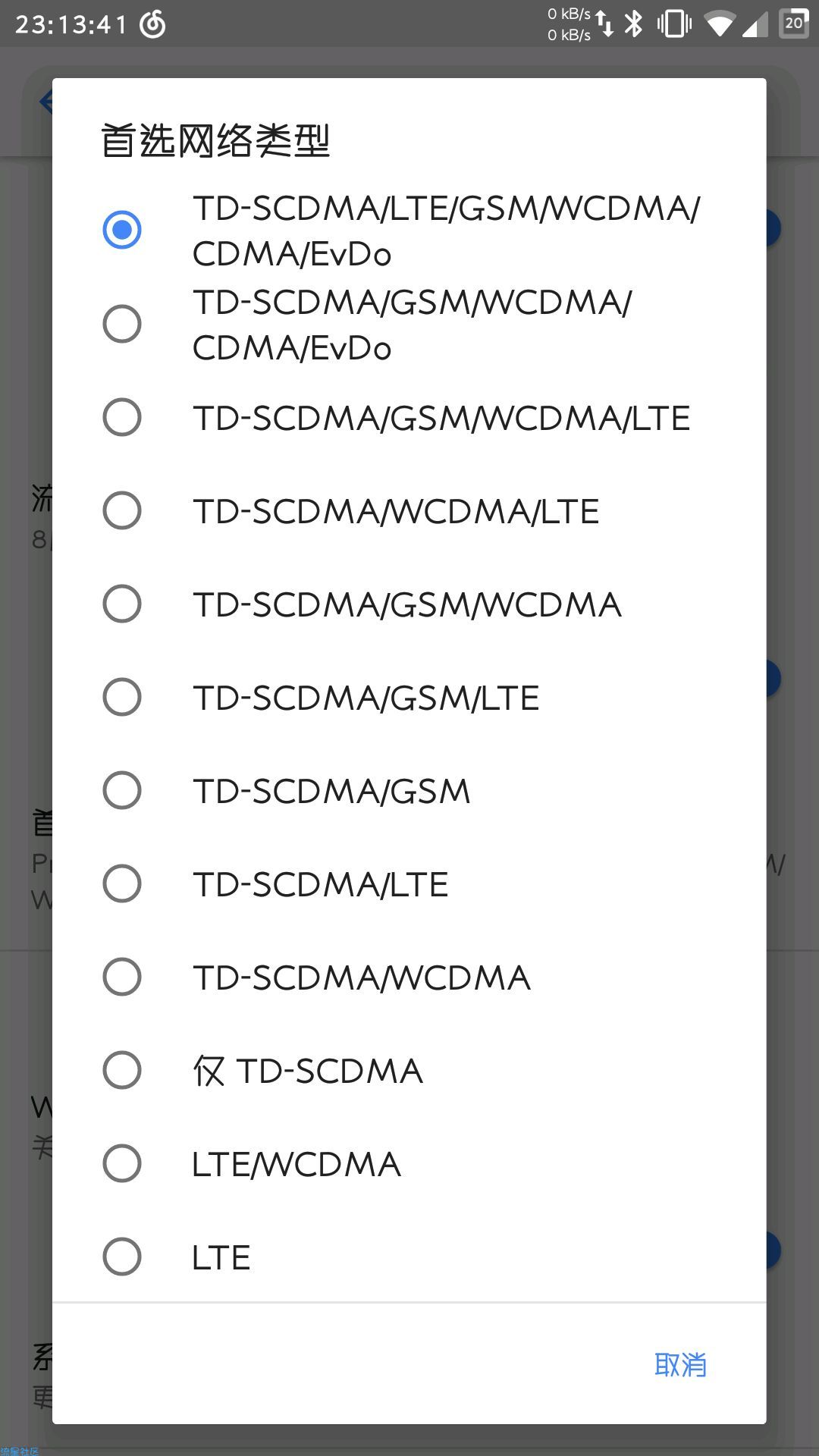Select TD-SCDMA/GSM/LTE option
Viewport: 819px width, 1456px height.
409,697
